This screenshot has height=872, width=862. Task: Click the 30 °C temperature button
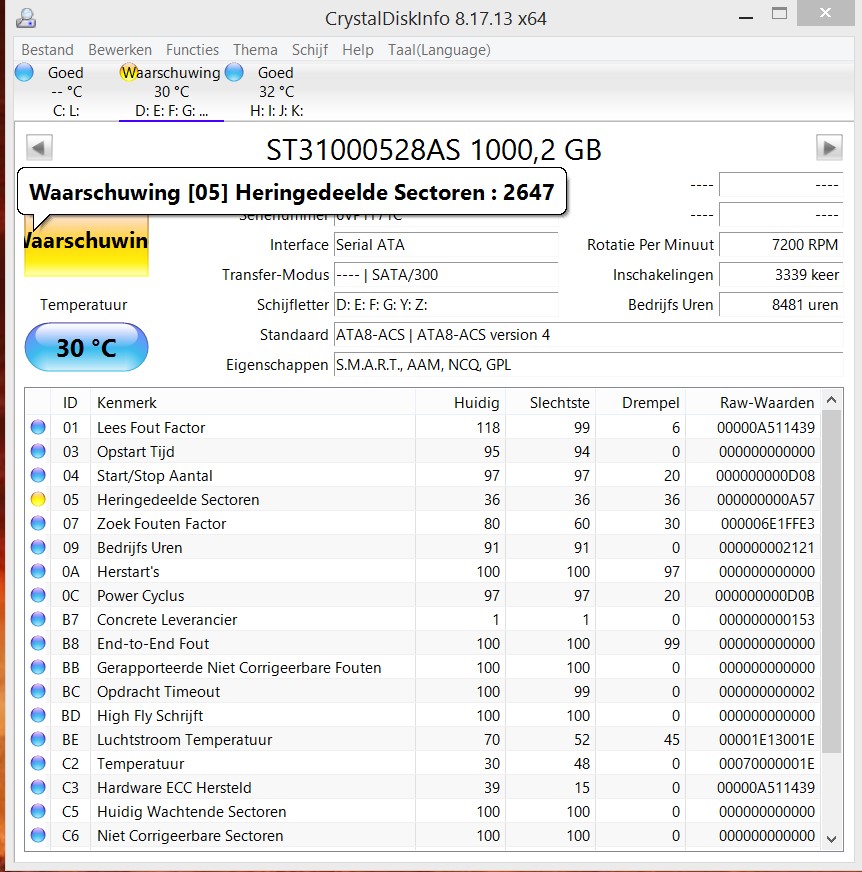click(86, 348)
